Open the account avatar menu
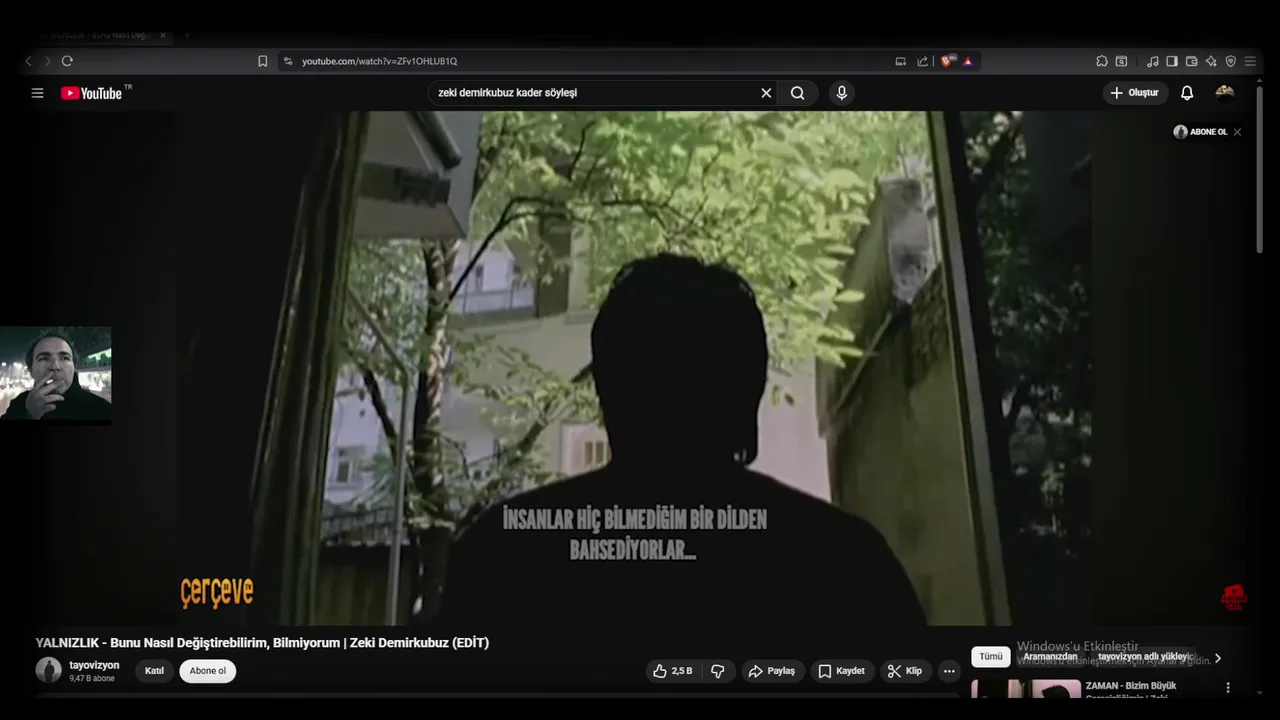 (1225, 93)
